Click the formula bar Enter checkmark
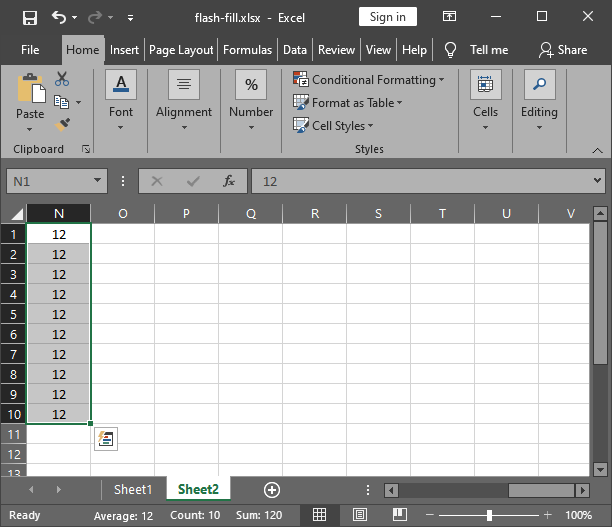The height and width of the screenshot is (527, 612). point(193,181)
